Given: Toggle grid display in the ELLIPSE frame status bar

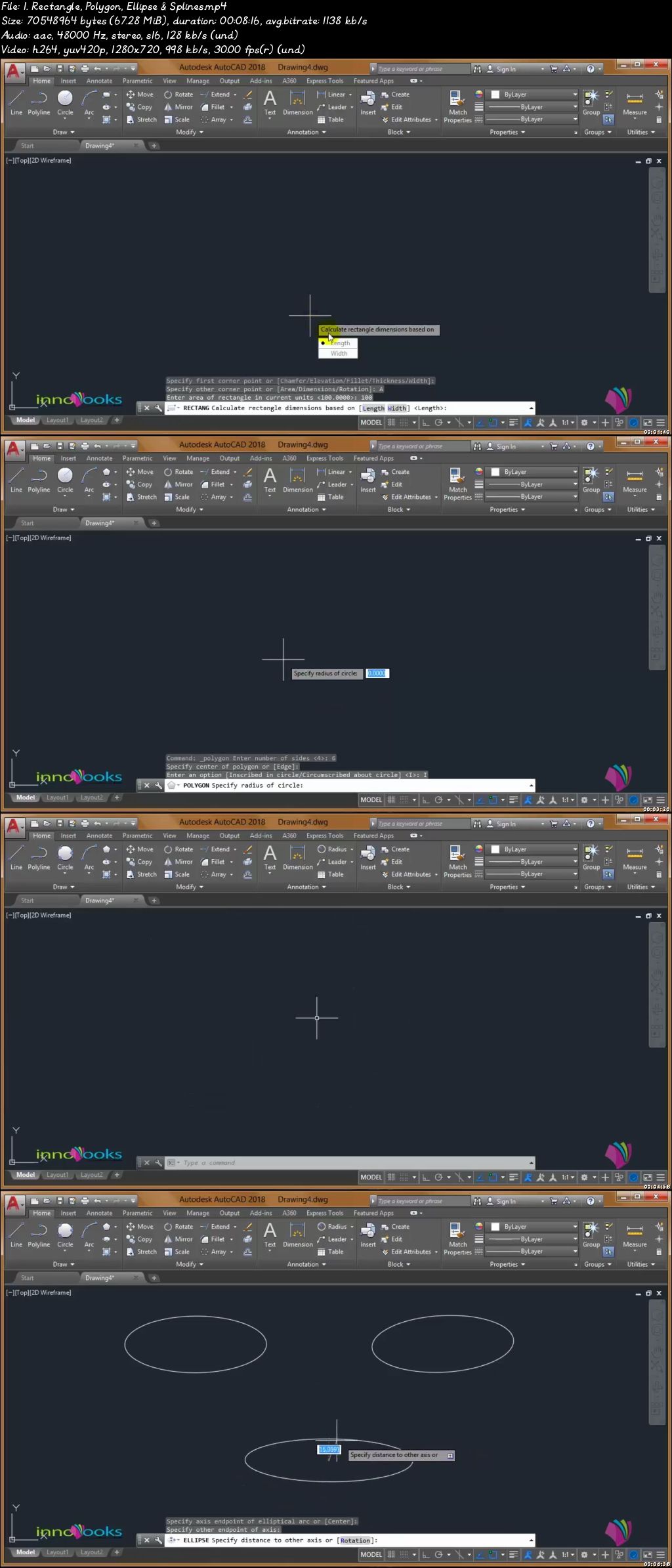Looking at the screenshot, I should 391,1555.
